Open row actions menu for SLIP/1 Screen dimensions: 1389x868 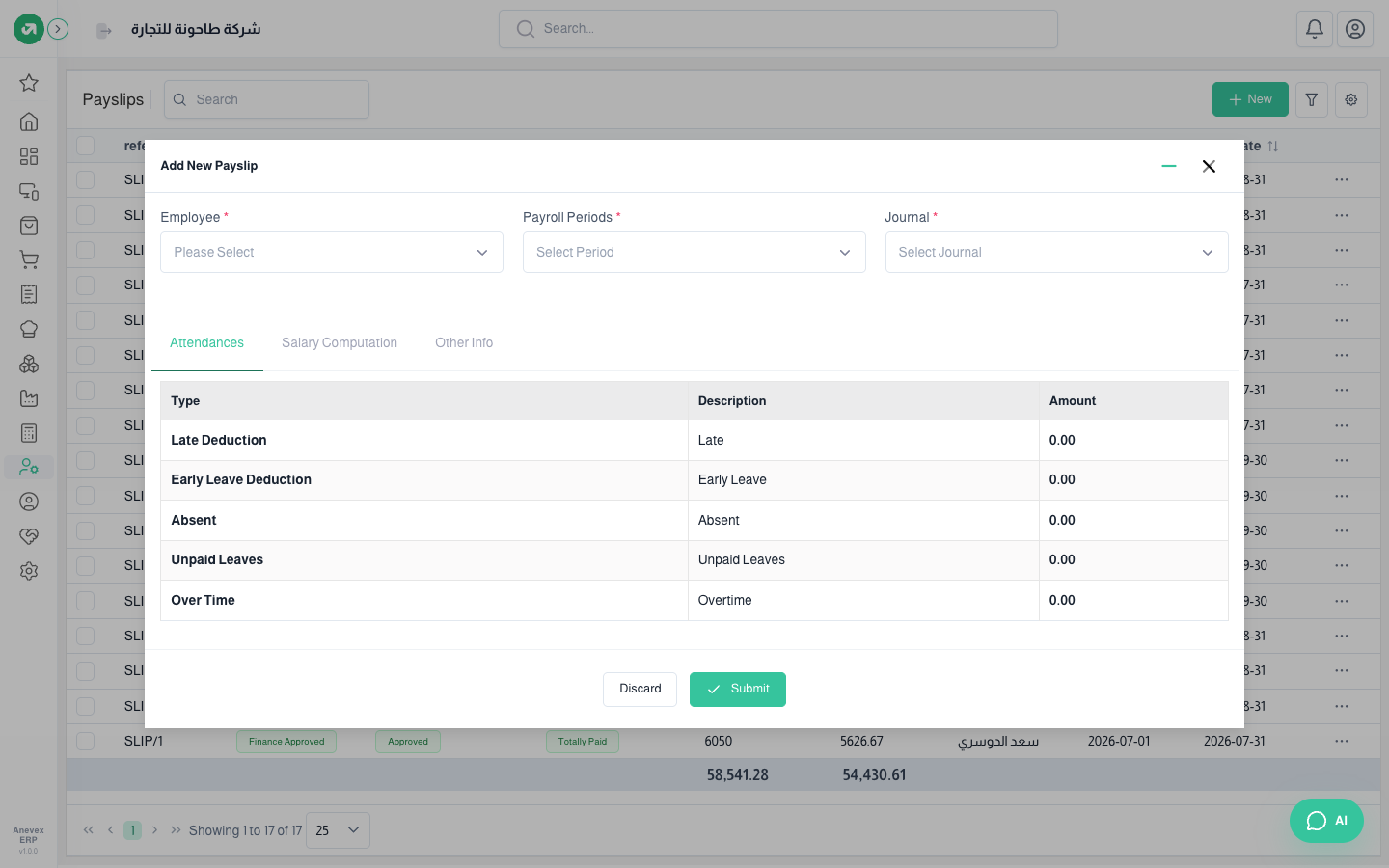(x=1342, y=741)
